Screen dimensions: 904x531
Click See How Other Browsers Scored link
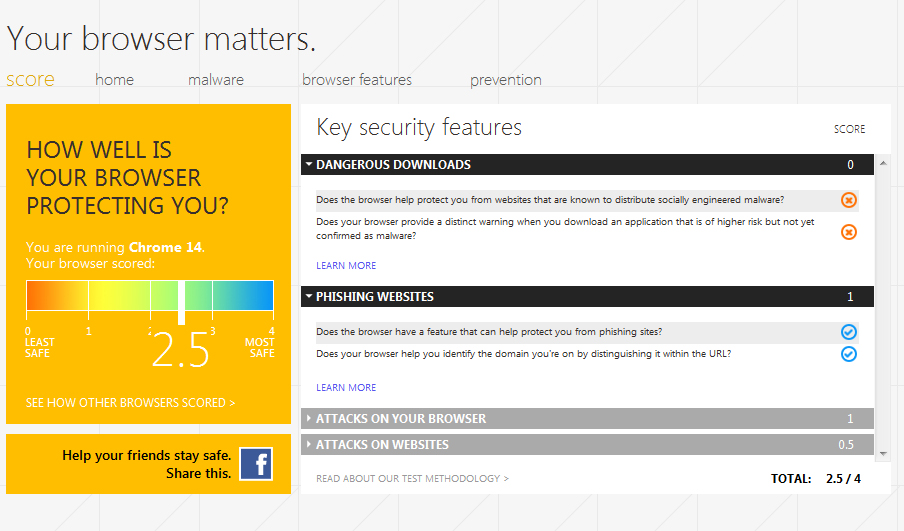coord(130,402)
